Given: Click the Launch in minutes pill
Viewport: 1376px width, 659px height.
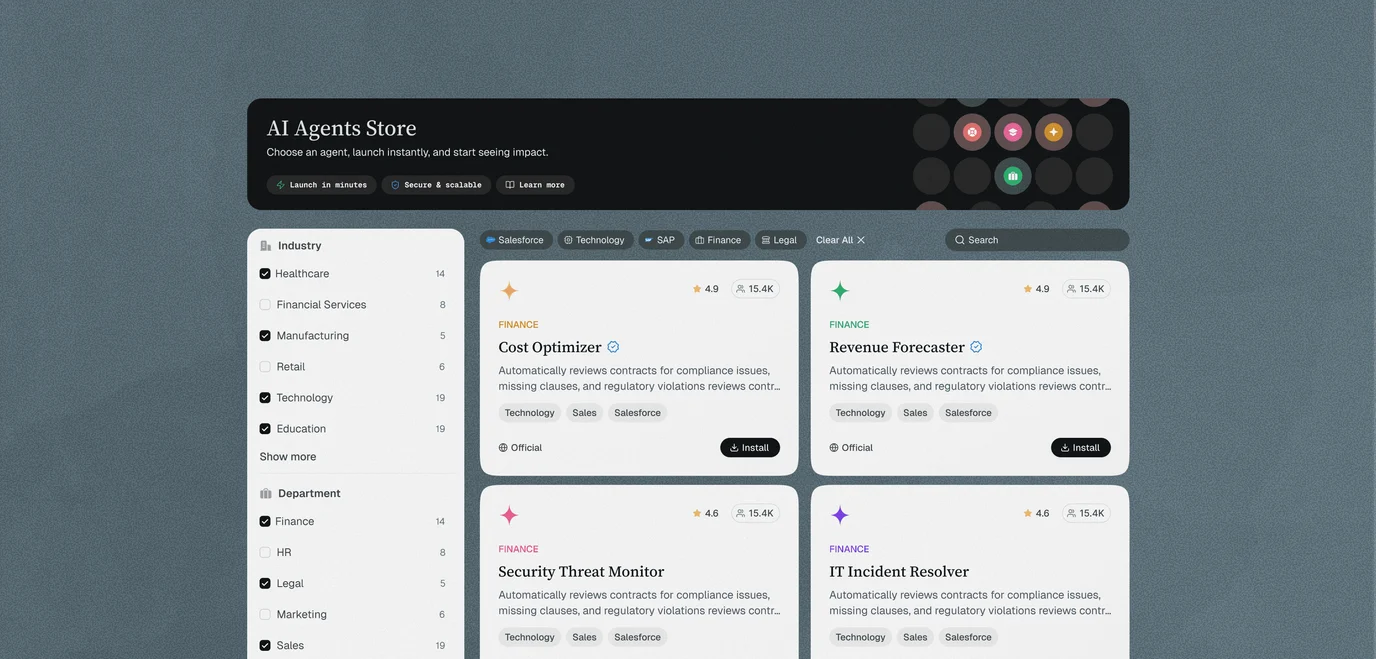Looking at the screenshot, I should [321, 185].
